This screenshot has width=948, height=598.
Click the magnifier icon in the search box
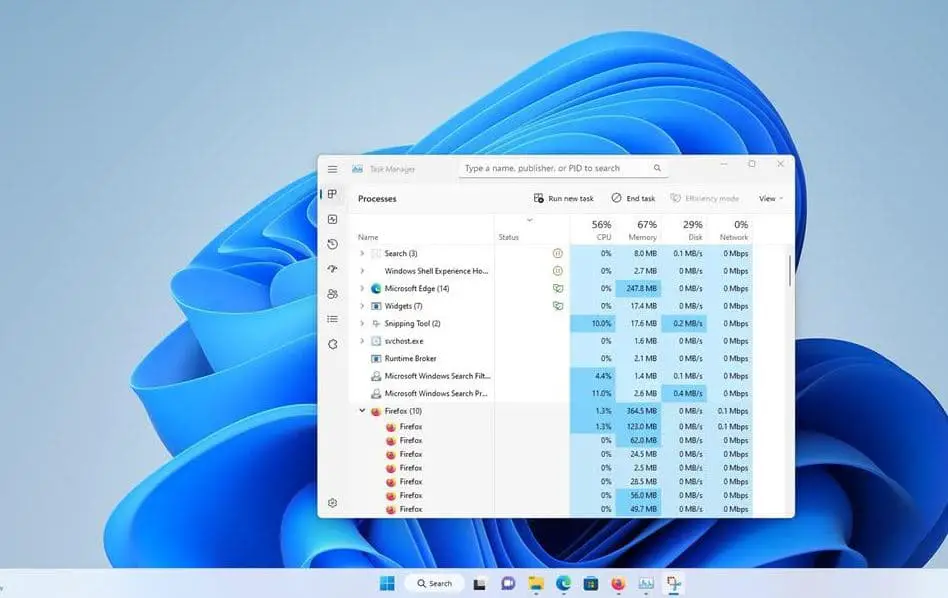click(657, 168)
